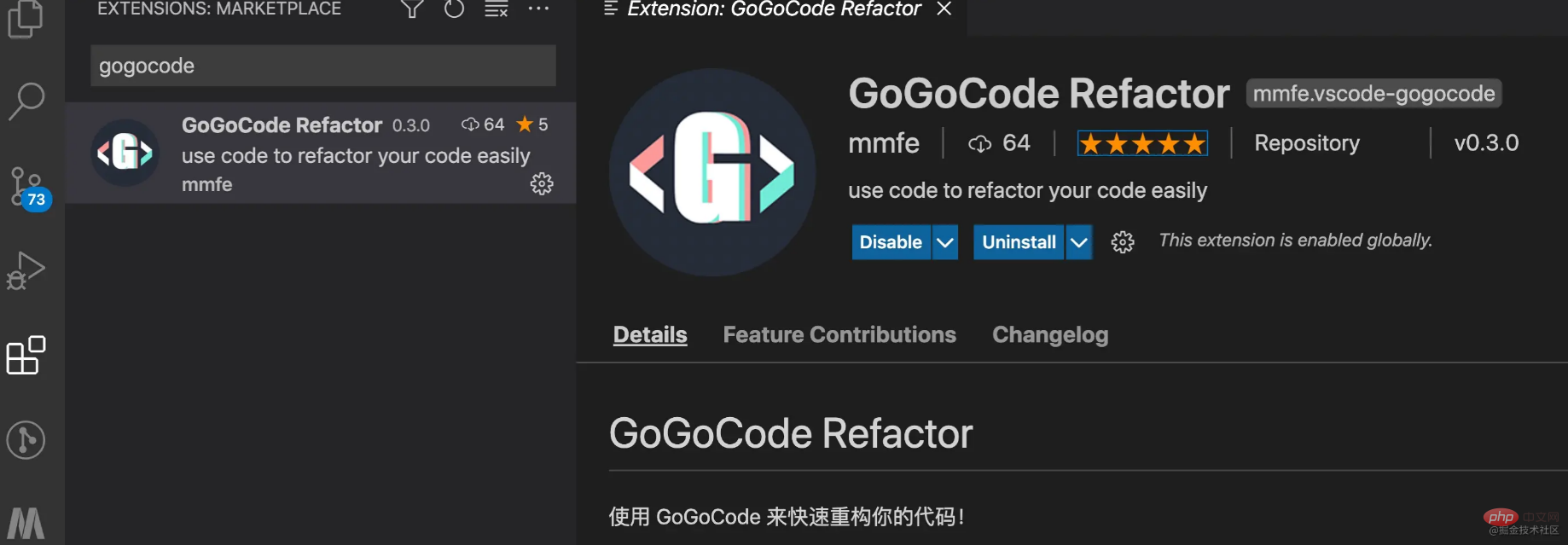1568x545 pixels.
Task: Click the mmfe.vscode-gogocode identifier badge
Action: tap(1373, 93)
